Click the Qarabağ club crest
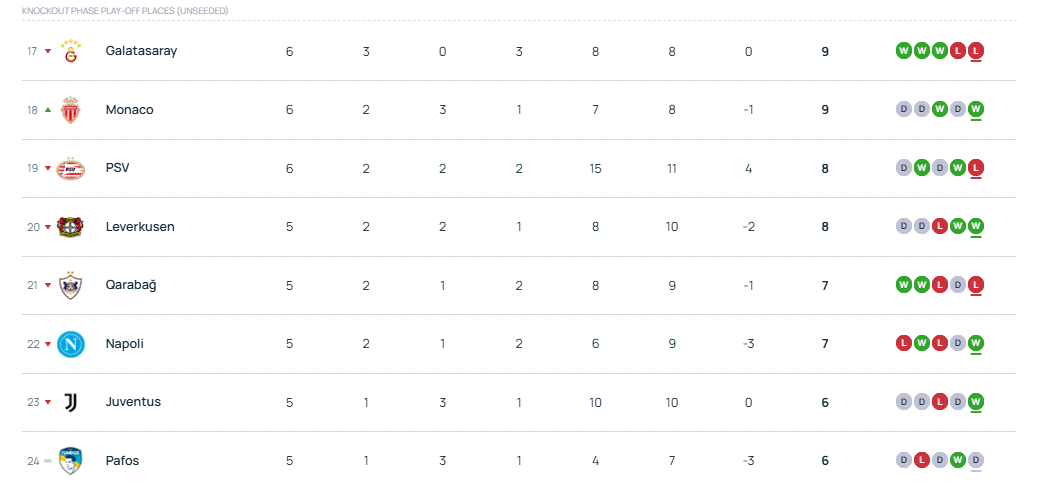This screenshot has height=491, width=1037. coord(71,285)
